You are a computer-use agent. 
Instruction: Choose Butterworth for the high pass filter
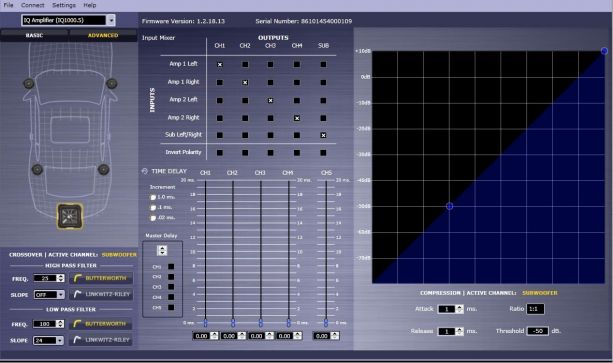coord(101,278)
